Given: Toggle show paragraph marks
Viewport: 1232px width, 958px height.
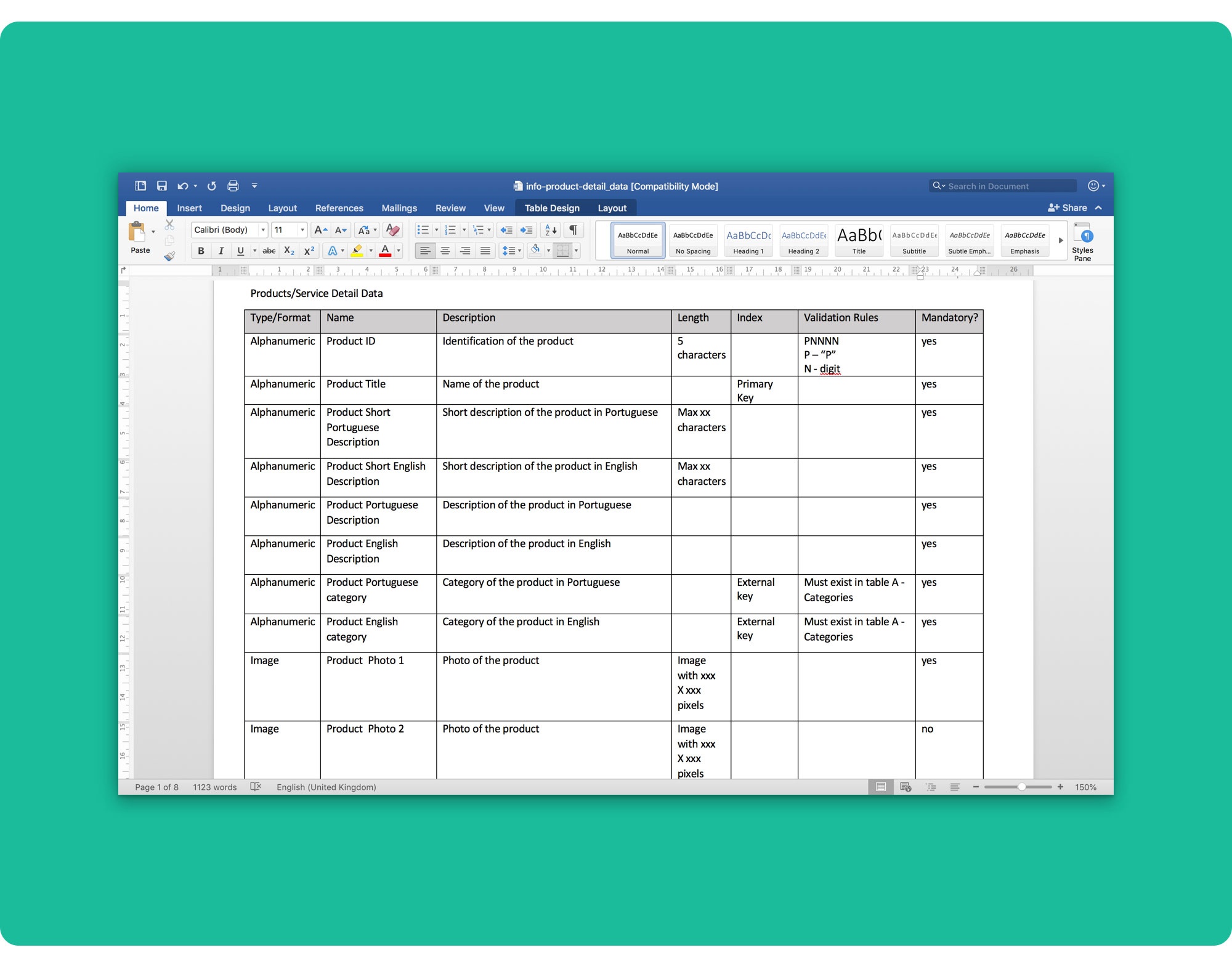Looking at the screenshot, I should point(573,230).
